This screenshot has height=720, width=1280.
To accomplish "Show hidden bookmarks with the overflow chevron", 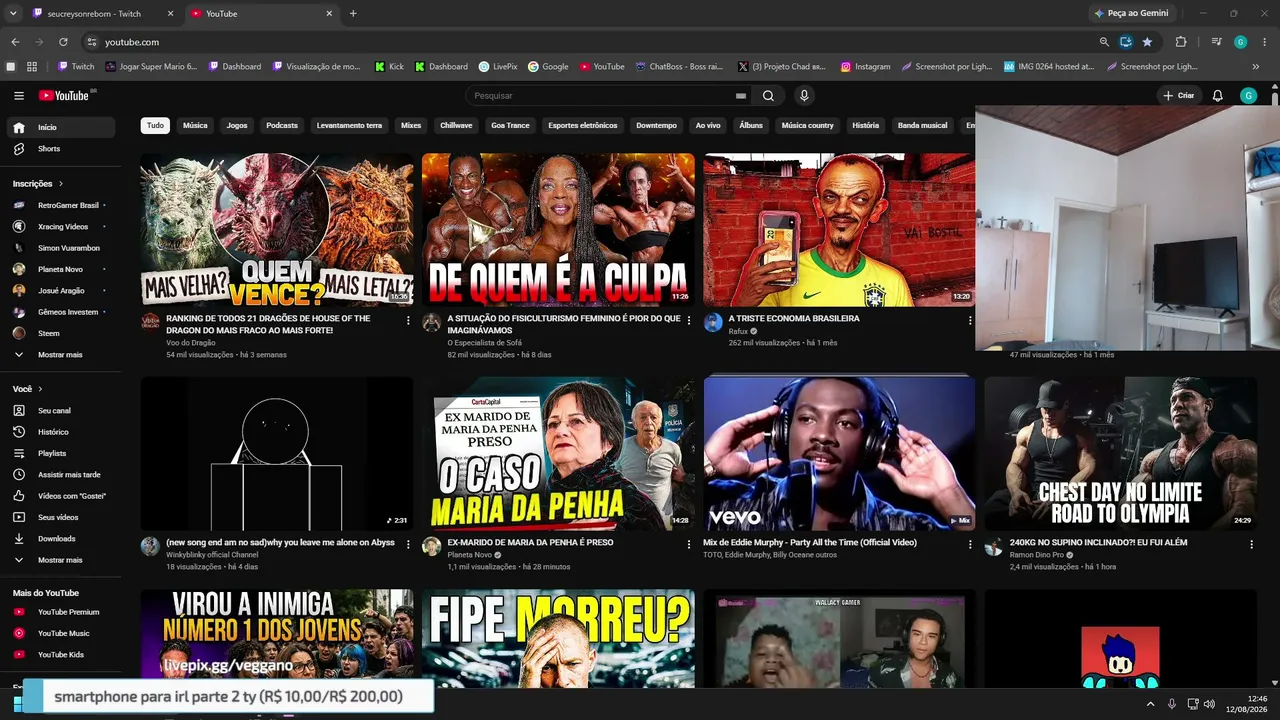I will pos(1256,67).
